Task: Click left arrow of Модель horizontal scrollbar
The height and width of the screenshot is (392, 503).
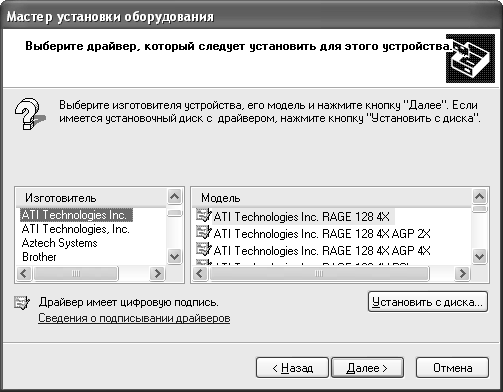Action: [200, 274]
